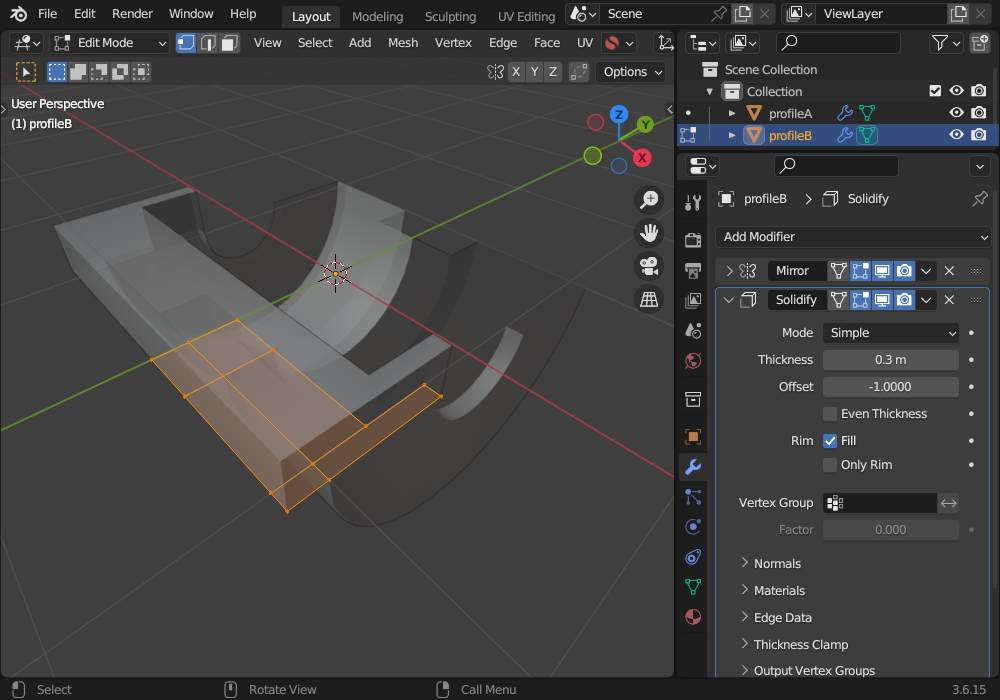
Task: Click the Offset -1.0000 field
Action: (890, 386)
